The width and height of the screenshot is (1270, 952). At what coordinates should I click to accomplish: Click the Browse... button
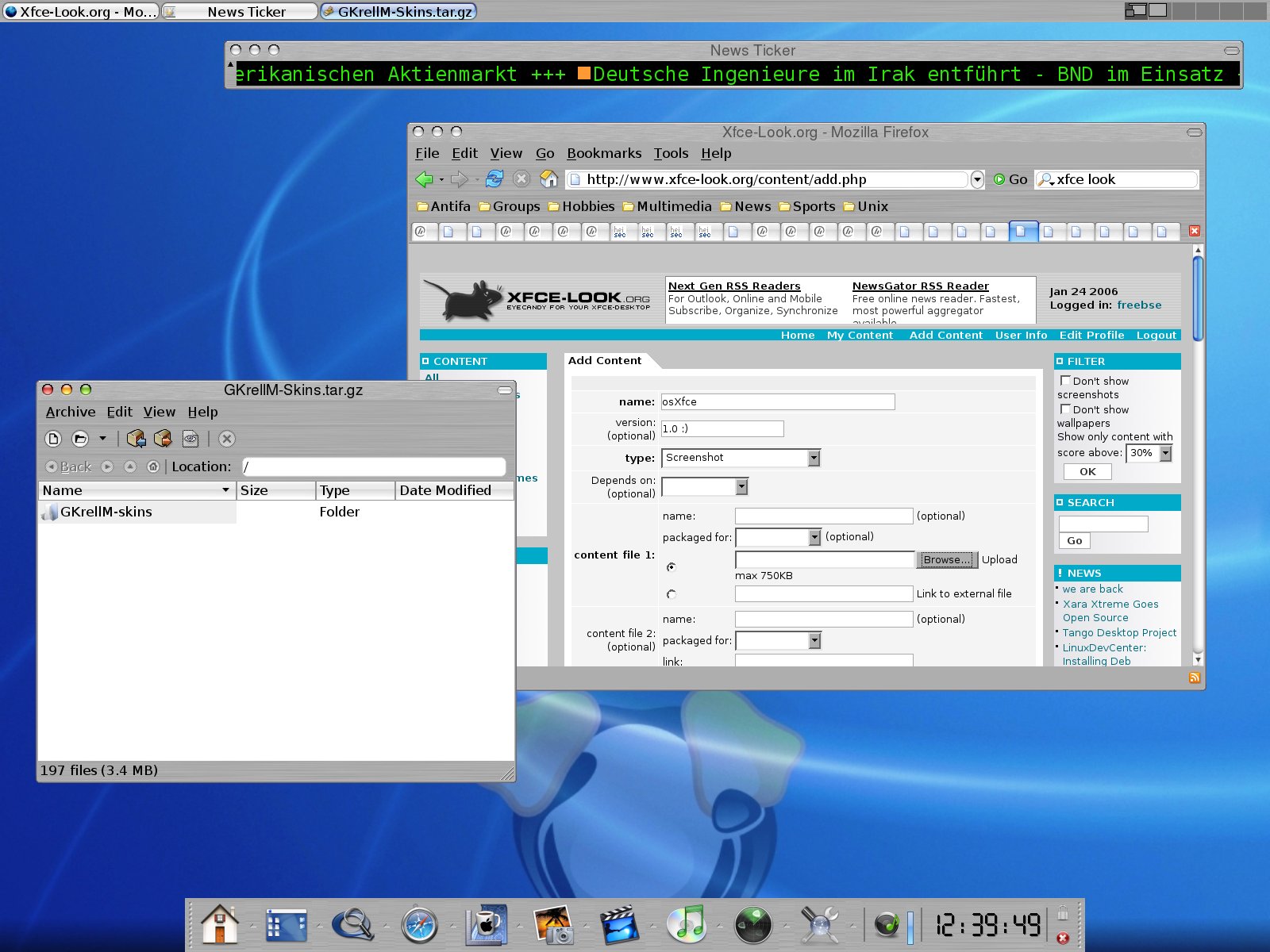coord(947,559)
